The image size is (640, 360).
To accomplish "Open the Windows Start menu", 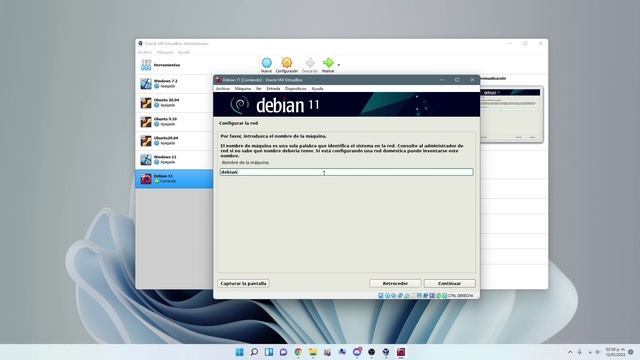I will 240,352.
